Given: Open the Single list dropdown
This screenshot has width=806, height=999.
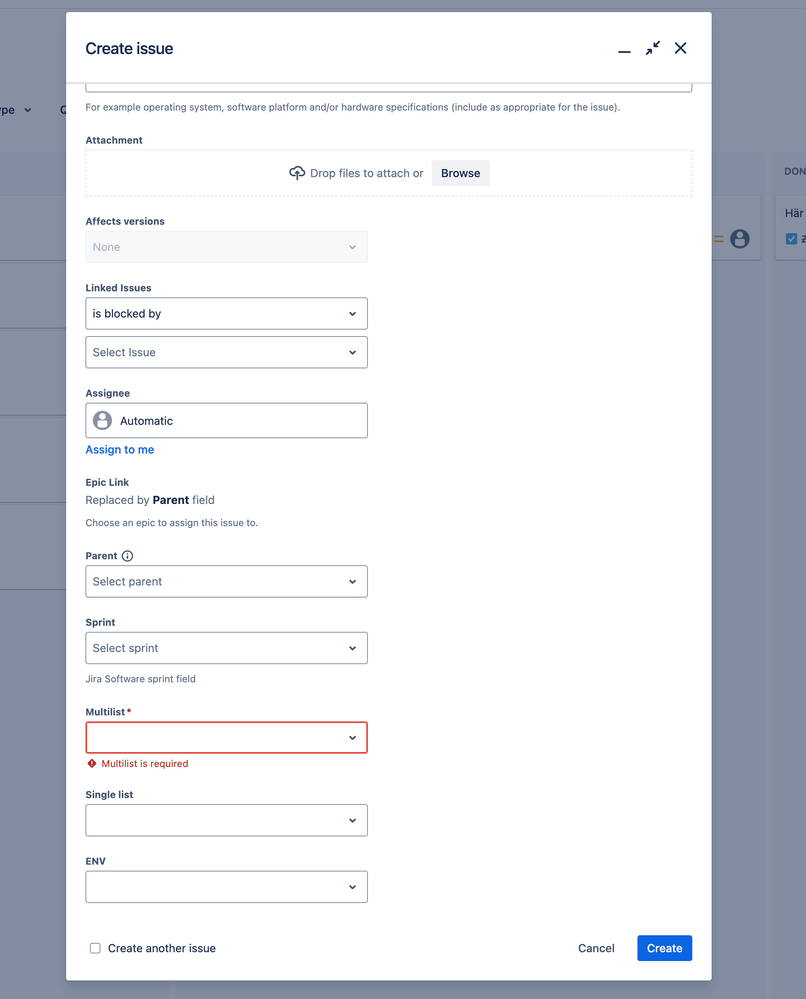Looking at the screenshot, I should click(226, 821).
